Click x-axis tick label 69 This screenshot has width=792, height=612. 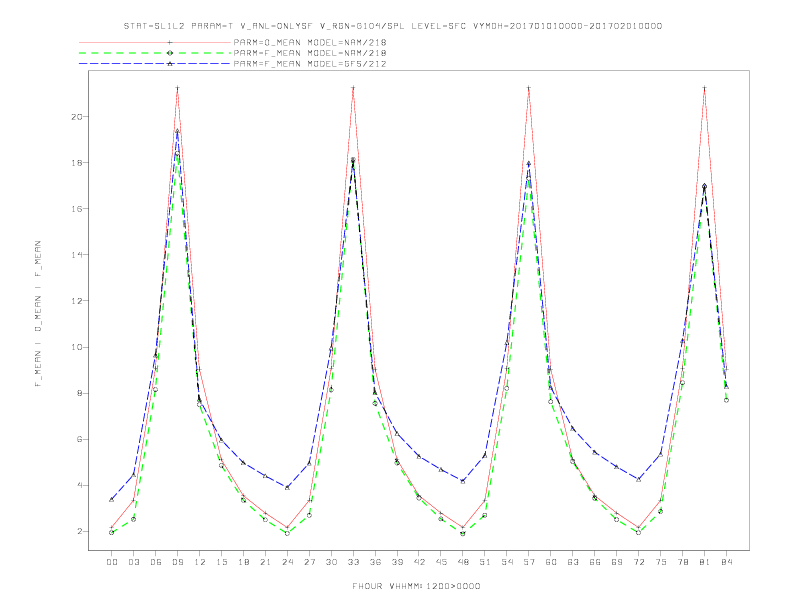click(617, 562)
